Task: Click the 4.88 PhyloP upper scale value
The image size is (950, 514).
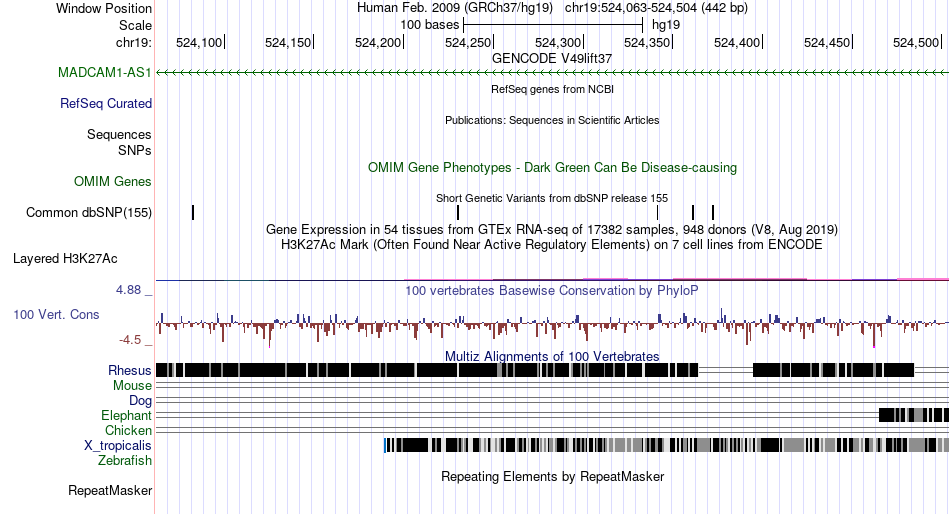Action: [128, 290]
